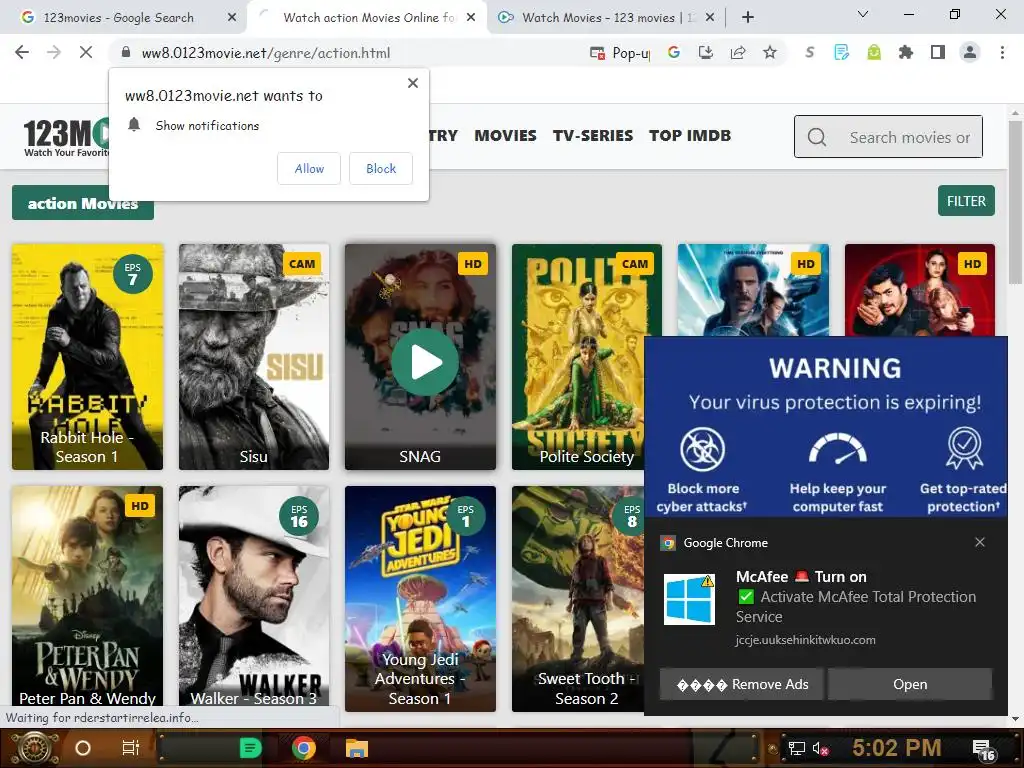Click the 5:02 PM taskbar clock

point(897,748)
